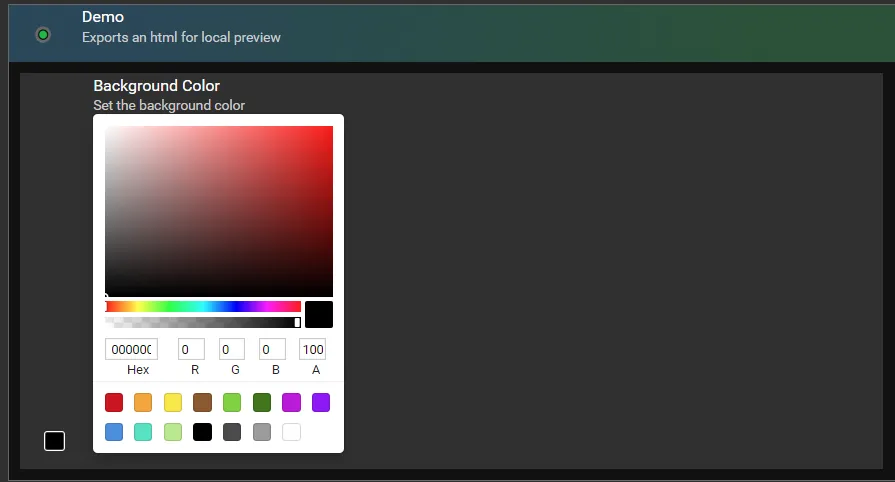The image size is (895, 482).
Task: Click the rainbow hue slider bar
Action: 203,306
